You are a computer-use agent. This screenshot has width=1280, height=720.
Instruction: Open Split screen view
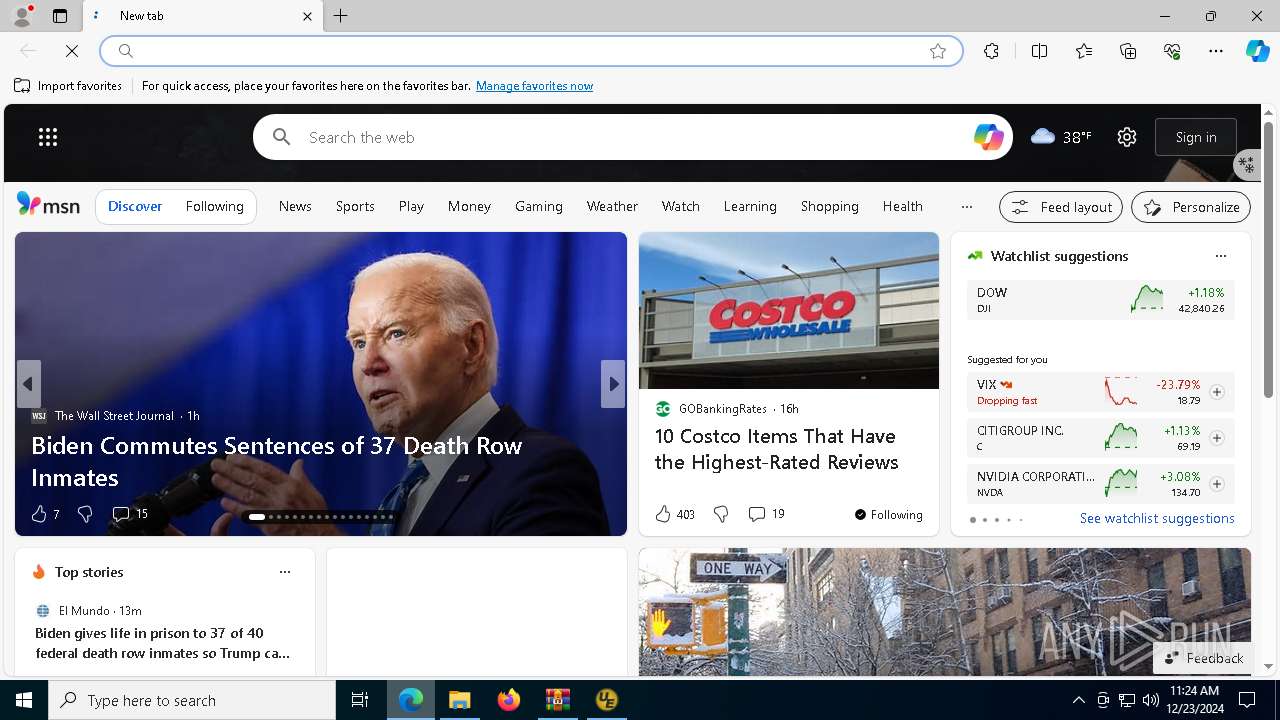pyautogui.click(x=1039, y=51)
